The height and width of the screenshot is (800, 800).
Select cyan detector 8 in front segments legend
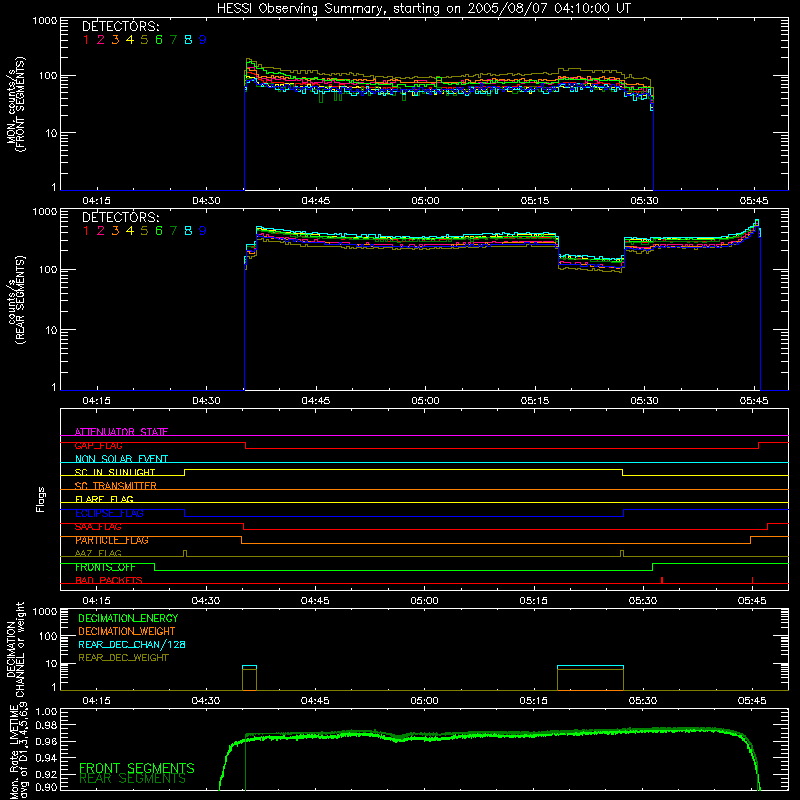[188, 40]
